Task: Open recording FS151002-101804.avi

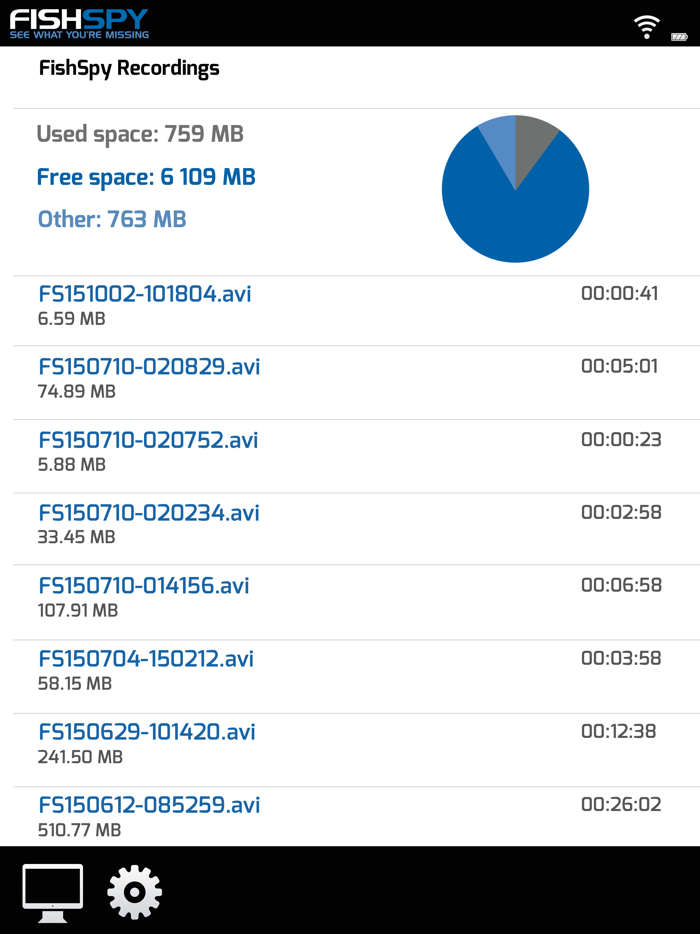Action: tap(356, 310)
